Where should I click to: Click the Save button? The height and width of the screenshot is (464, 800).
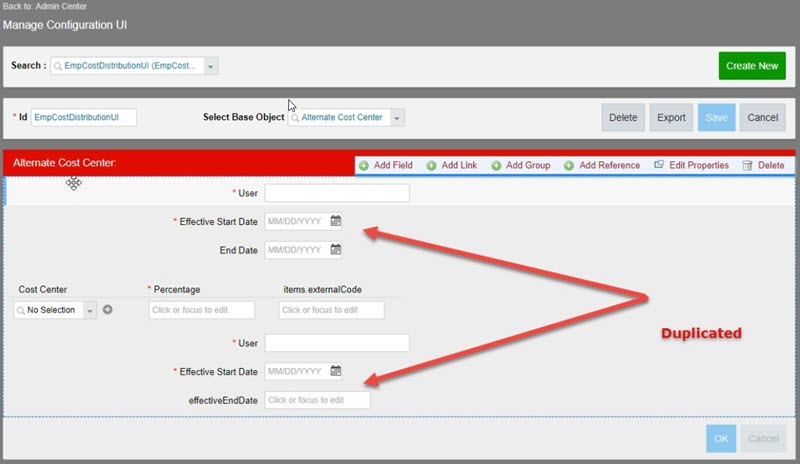coord(716,117)
